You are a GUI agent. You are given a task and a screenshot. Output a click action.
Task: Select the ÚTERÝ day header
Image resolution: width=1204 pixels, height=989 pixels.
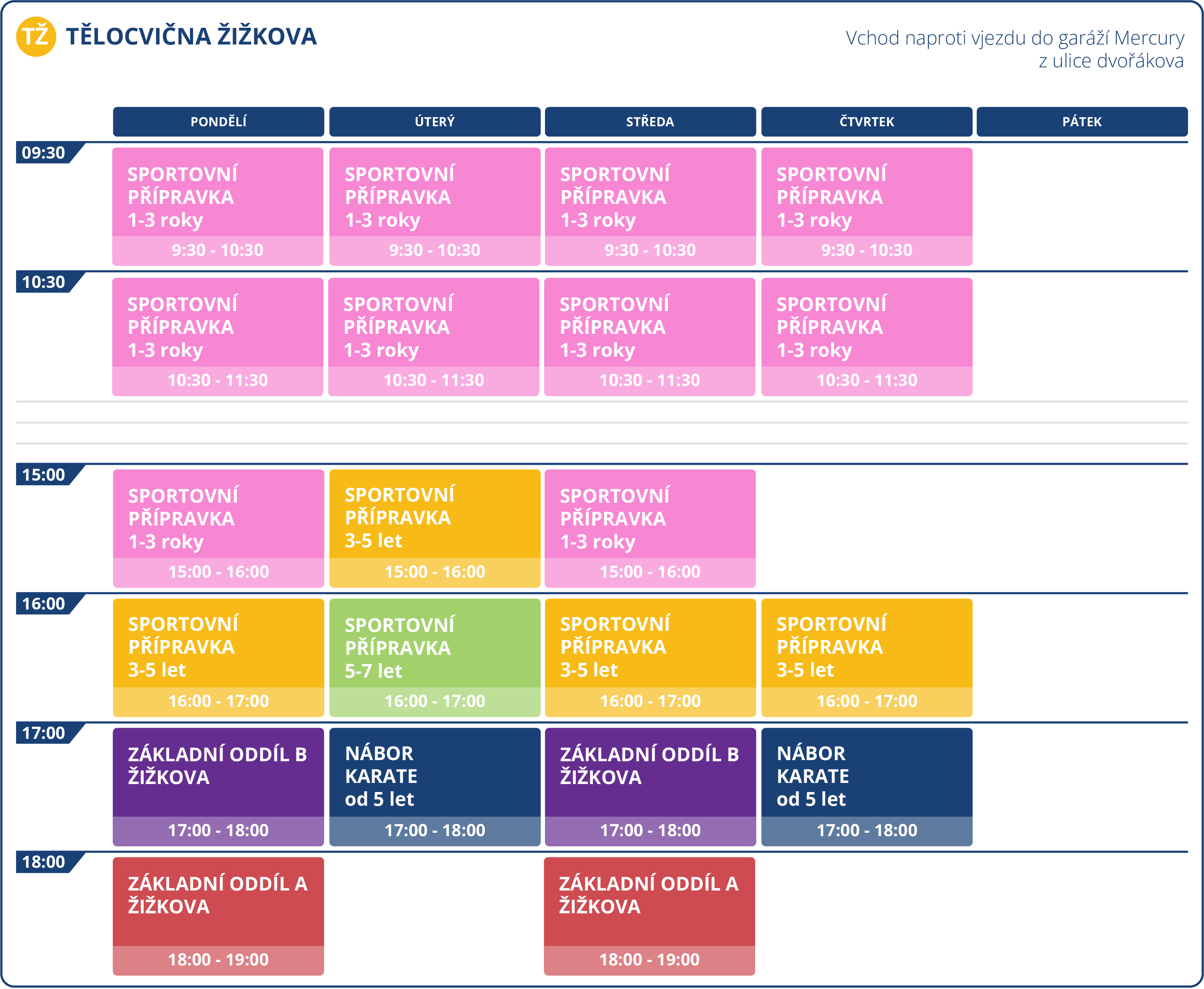tap(434, 121)
